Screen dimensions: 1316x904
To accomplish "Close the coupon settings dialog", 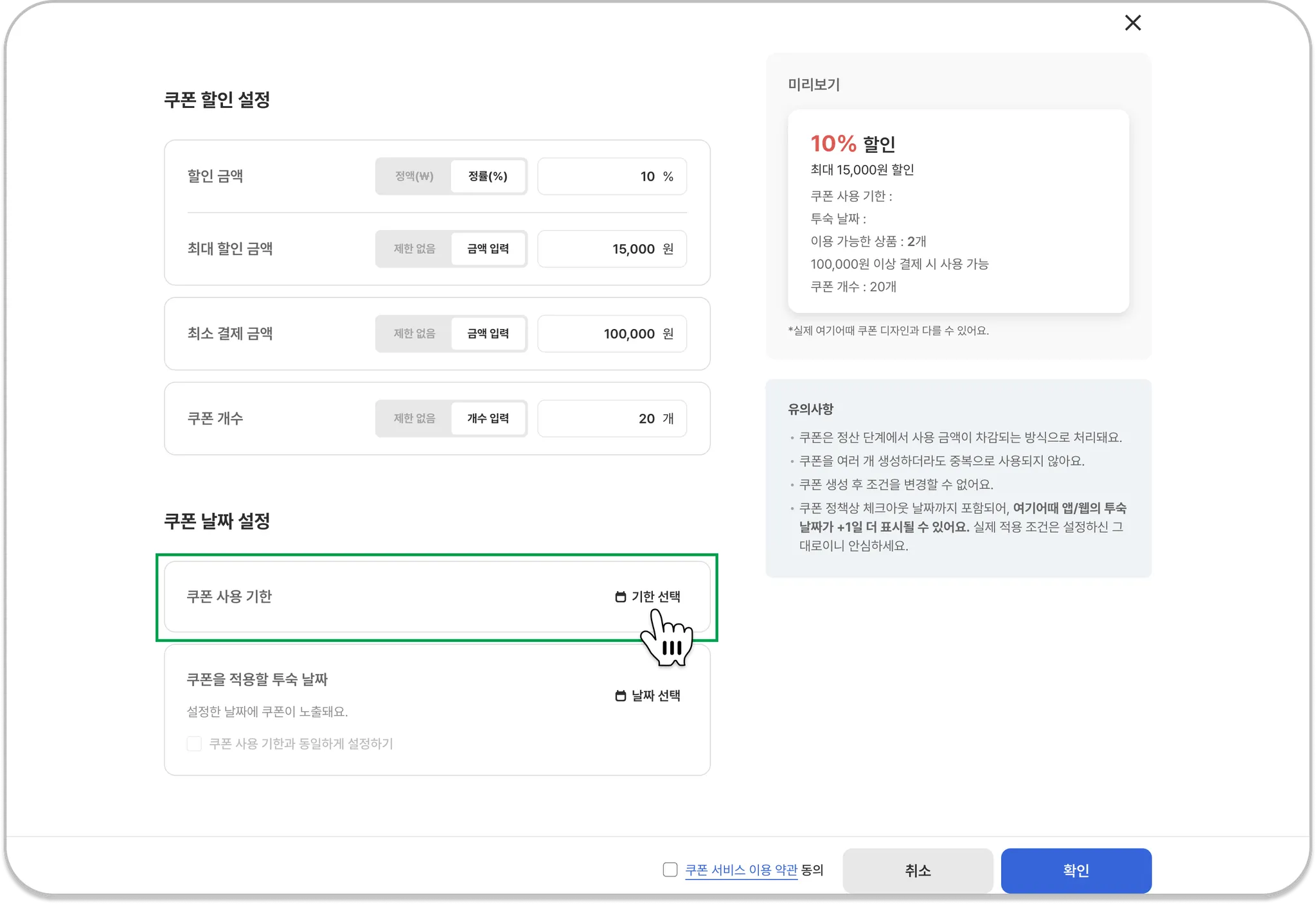I will [x=1133, y=23].
